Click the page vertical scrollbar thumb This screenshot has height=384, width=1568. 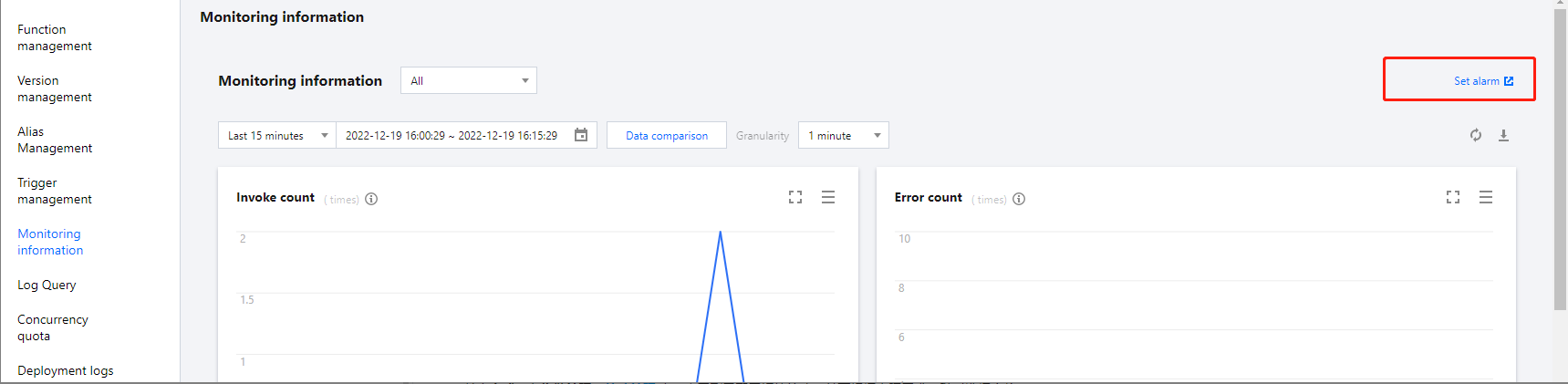[x=1561, y=160]
